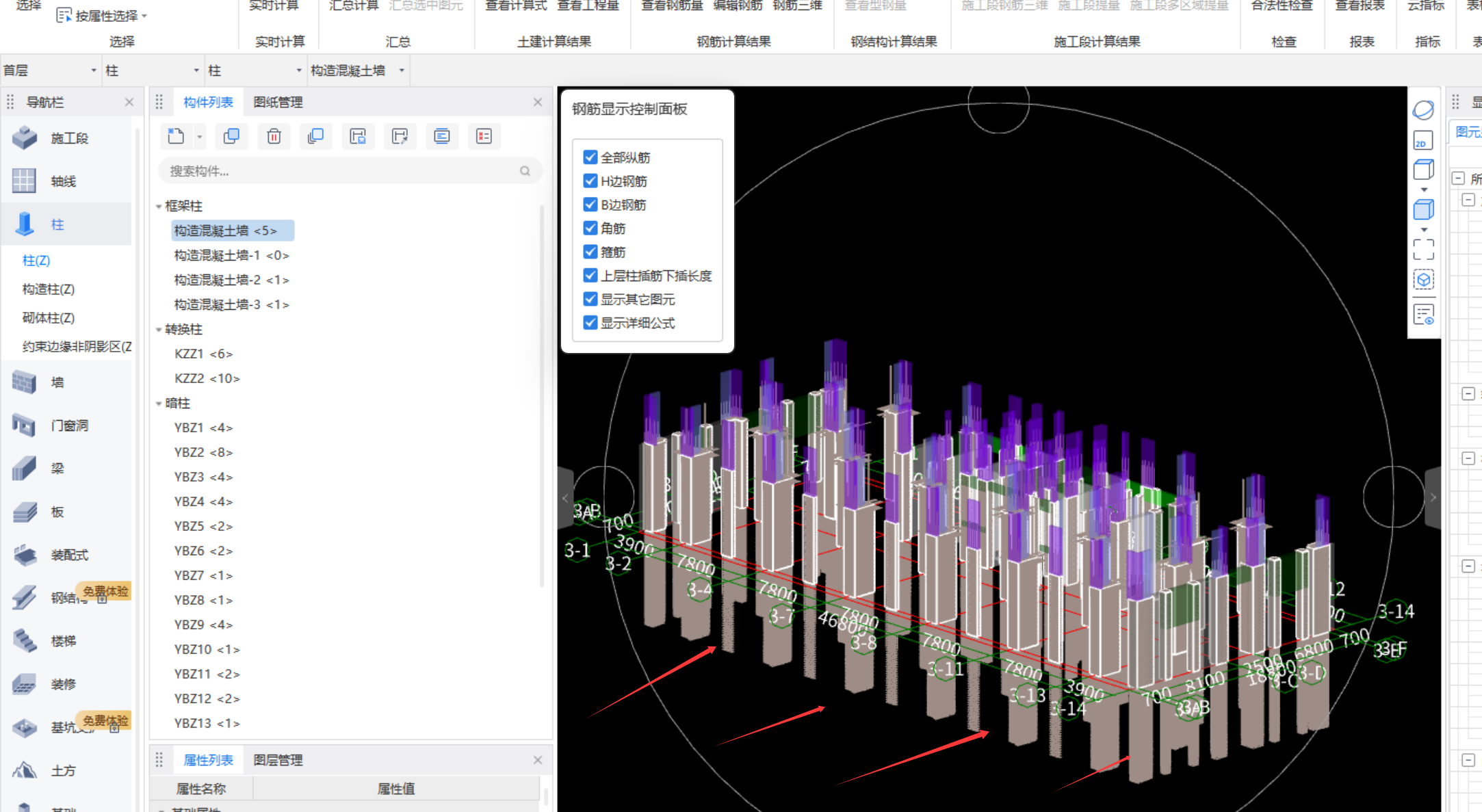The image size is (1482, 812).
Task: Select the 轴线 grid icon in sidebar
Action: [25, 181]
